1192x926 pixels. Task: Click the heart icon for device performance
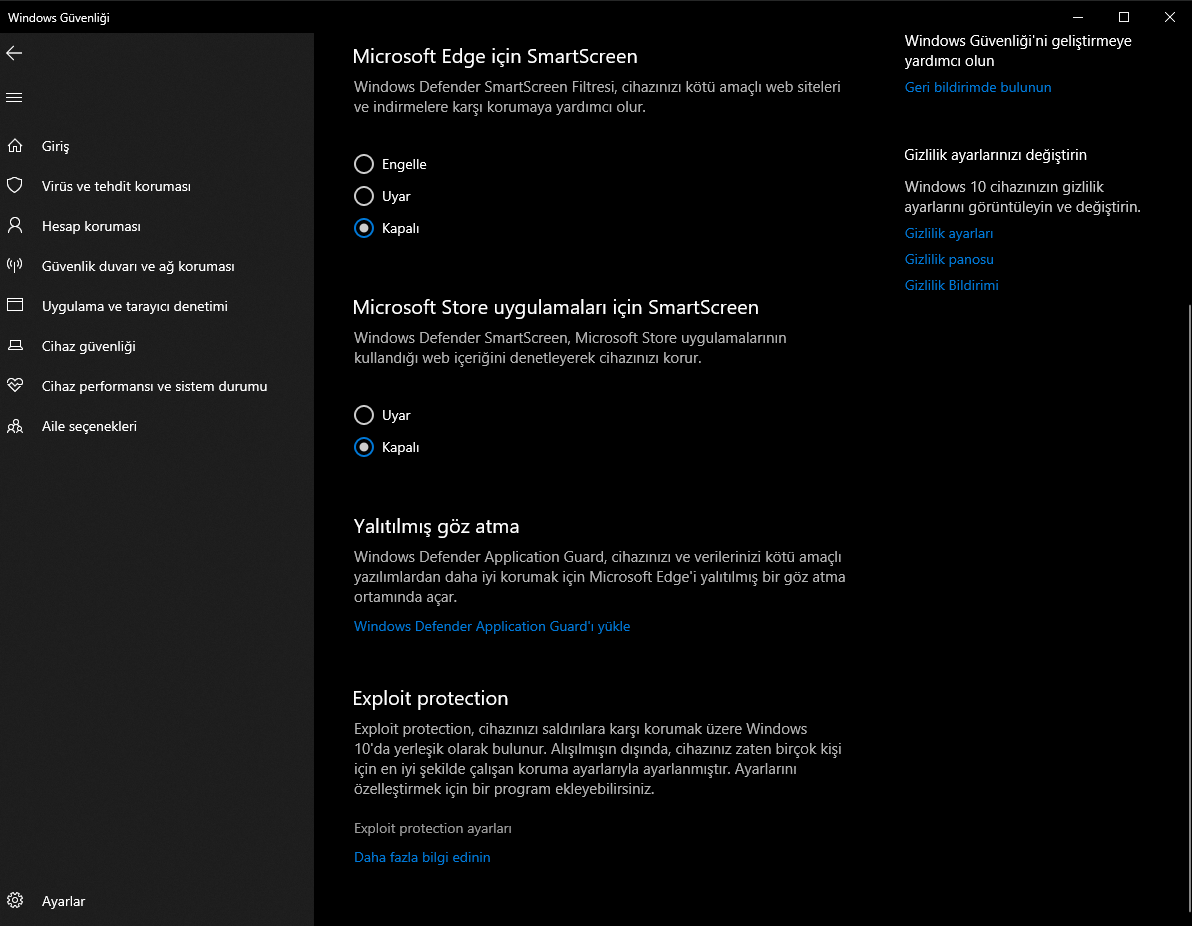pos(15,385)
